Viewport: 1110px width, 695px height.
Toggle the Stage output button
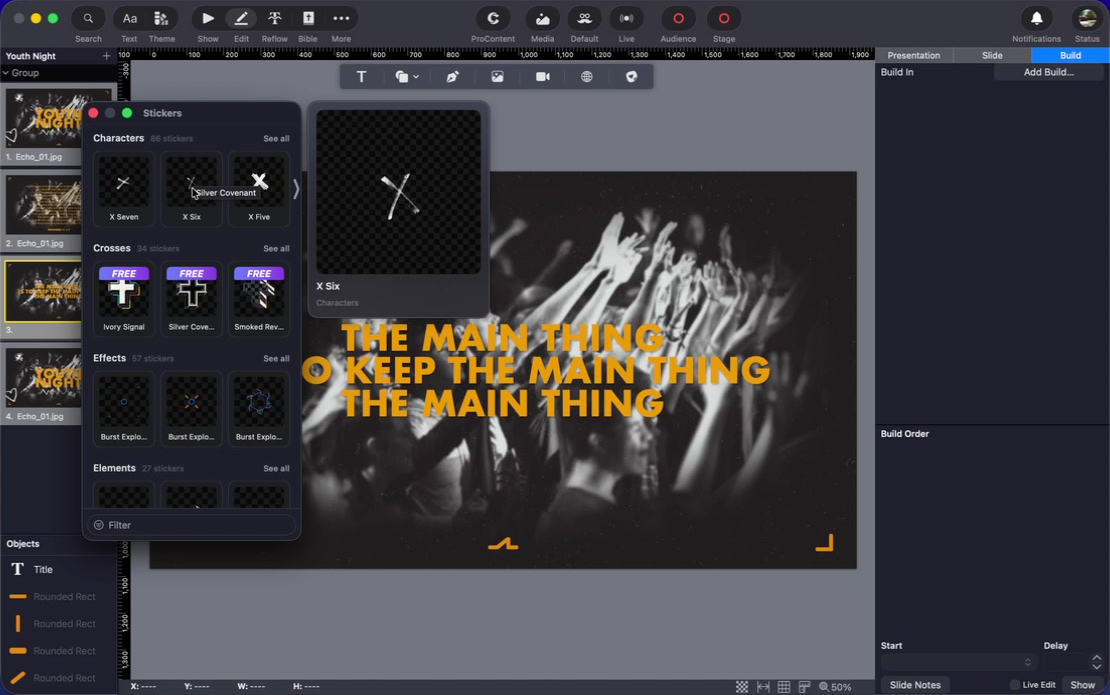[723, 18]
